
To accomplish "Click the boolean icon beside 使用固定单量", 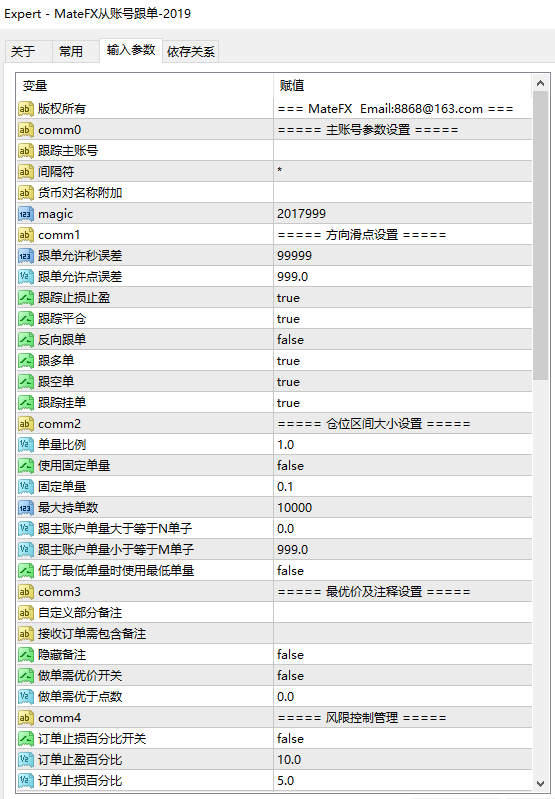I will [25, 466].
